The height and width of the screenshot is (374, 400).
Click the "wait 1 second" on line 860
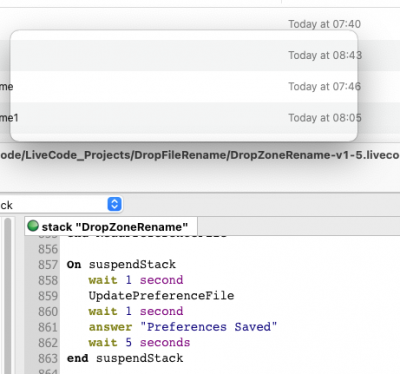pos(136,311)
